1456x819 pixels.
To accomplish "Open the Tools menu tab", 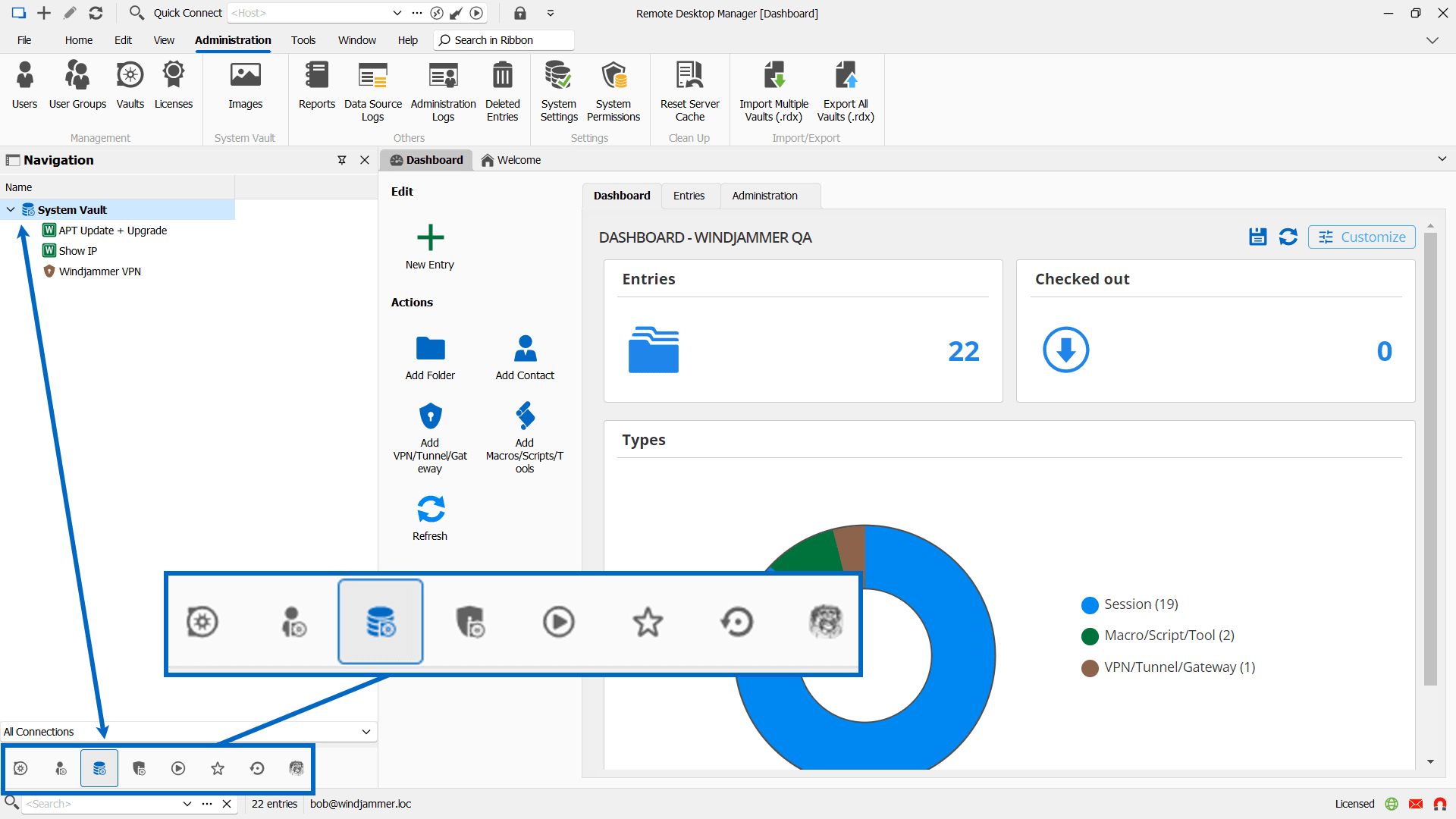I will point(303,40).
